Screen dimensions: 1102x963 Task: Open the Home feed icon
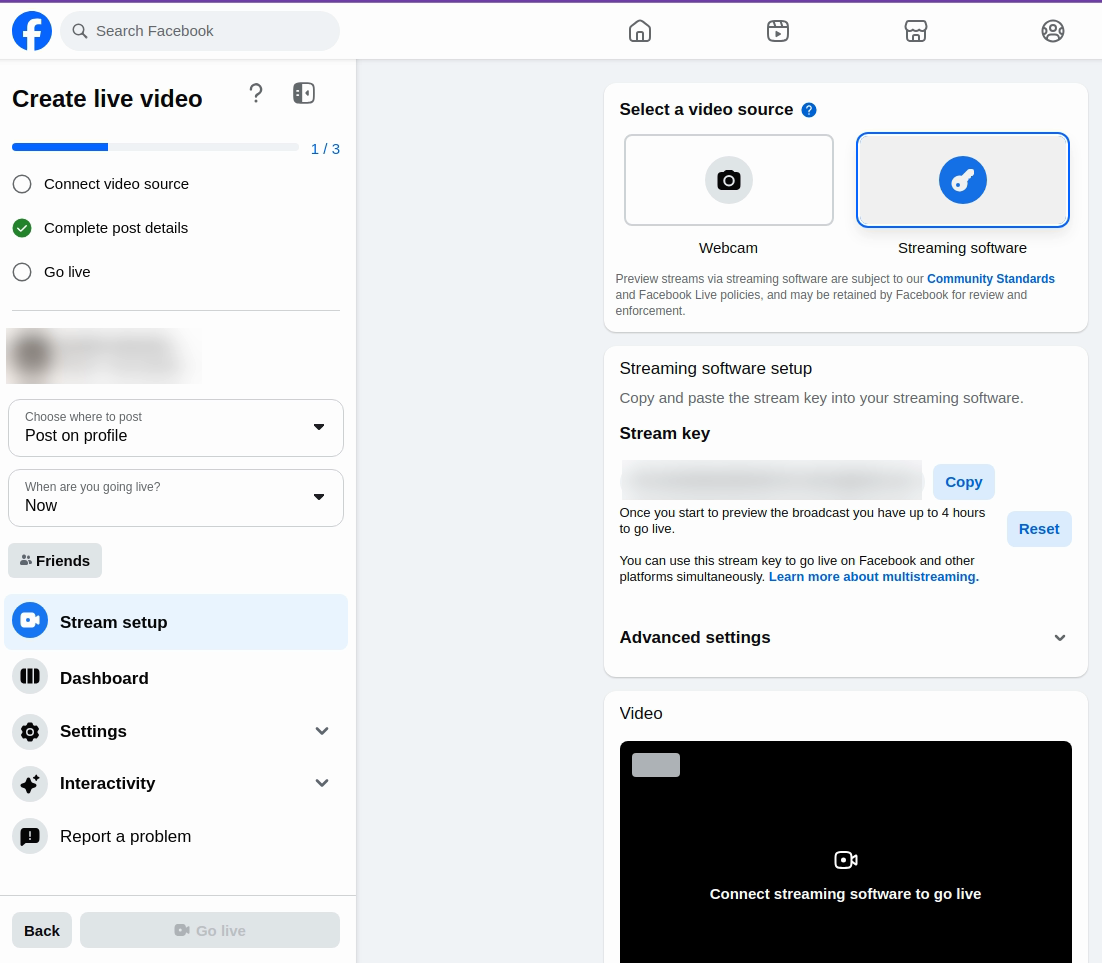pos(640,31)
